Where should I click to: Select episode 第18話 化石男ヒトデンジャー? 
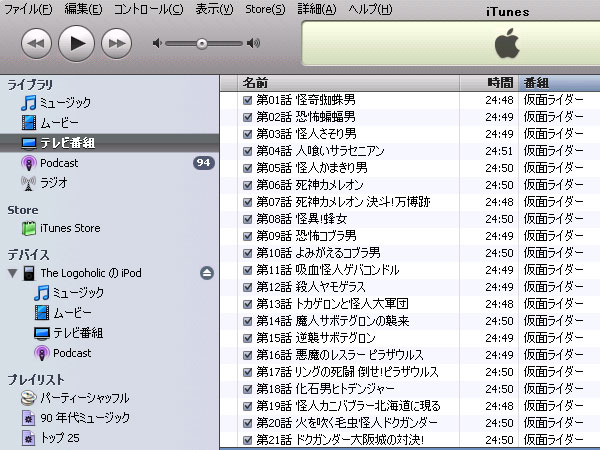point(325,389)
